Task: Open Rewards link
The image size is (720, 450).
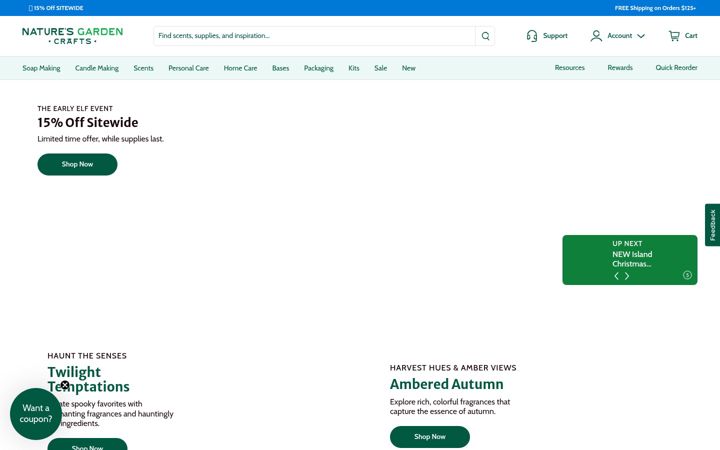Action: coord(620,68)
